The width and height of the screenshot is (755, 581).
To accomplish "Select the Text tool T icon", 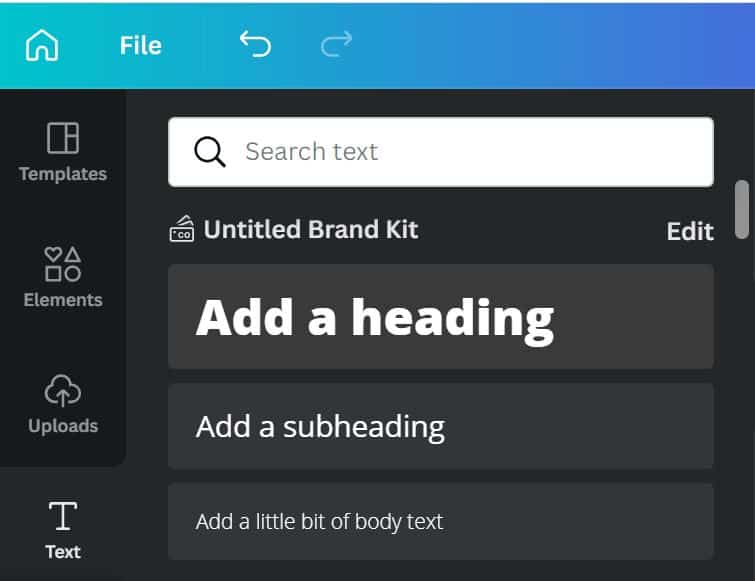I will coord(63,516).
